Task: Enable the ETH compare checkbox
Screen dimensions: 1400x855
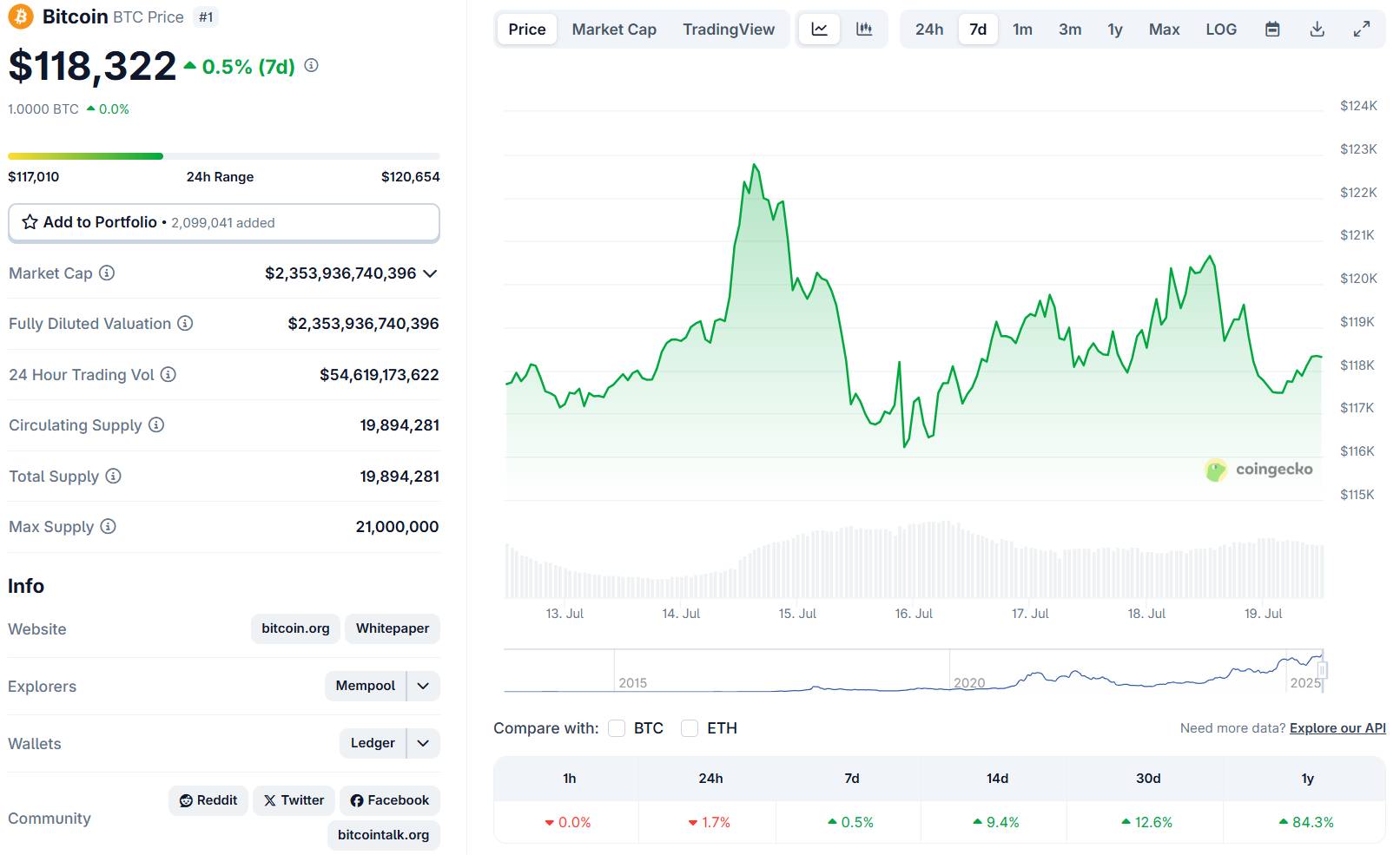Action: 690,728
